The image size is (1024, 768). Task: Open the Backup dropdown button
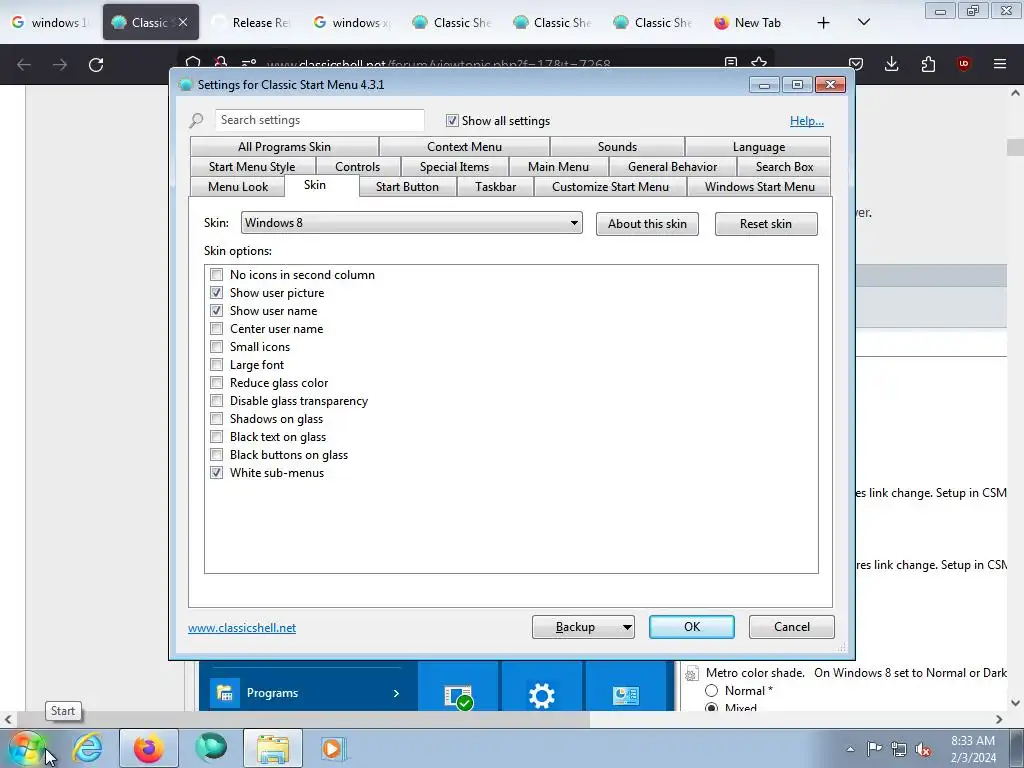[583, 627]
